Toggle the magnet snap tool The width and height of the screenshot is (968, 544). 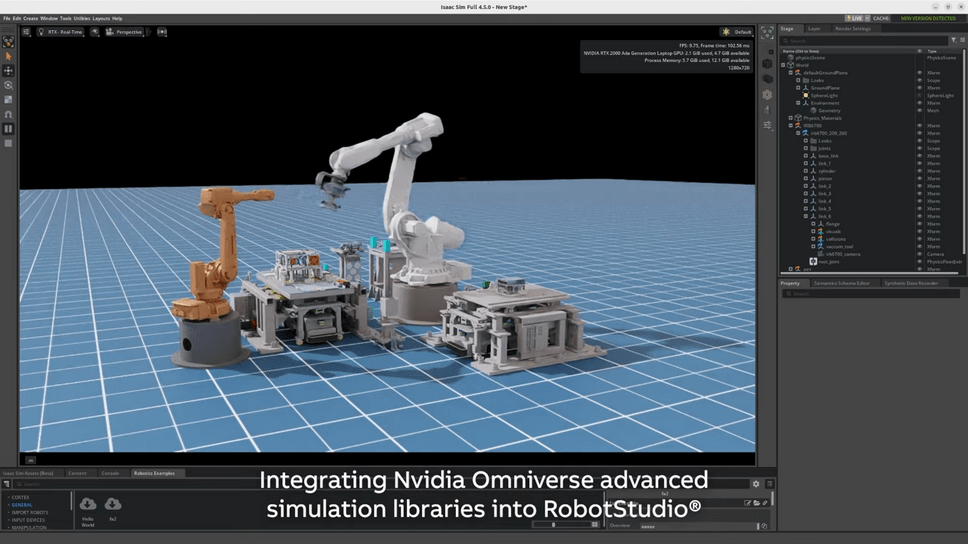click(9, 114)
